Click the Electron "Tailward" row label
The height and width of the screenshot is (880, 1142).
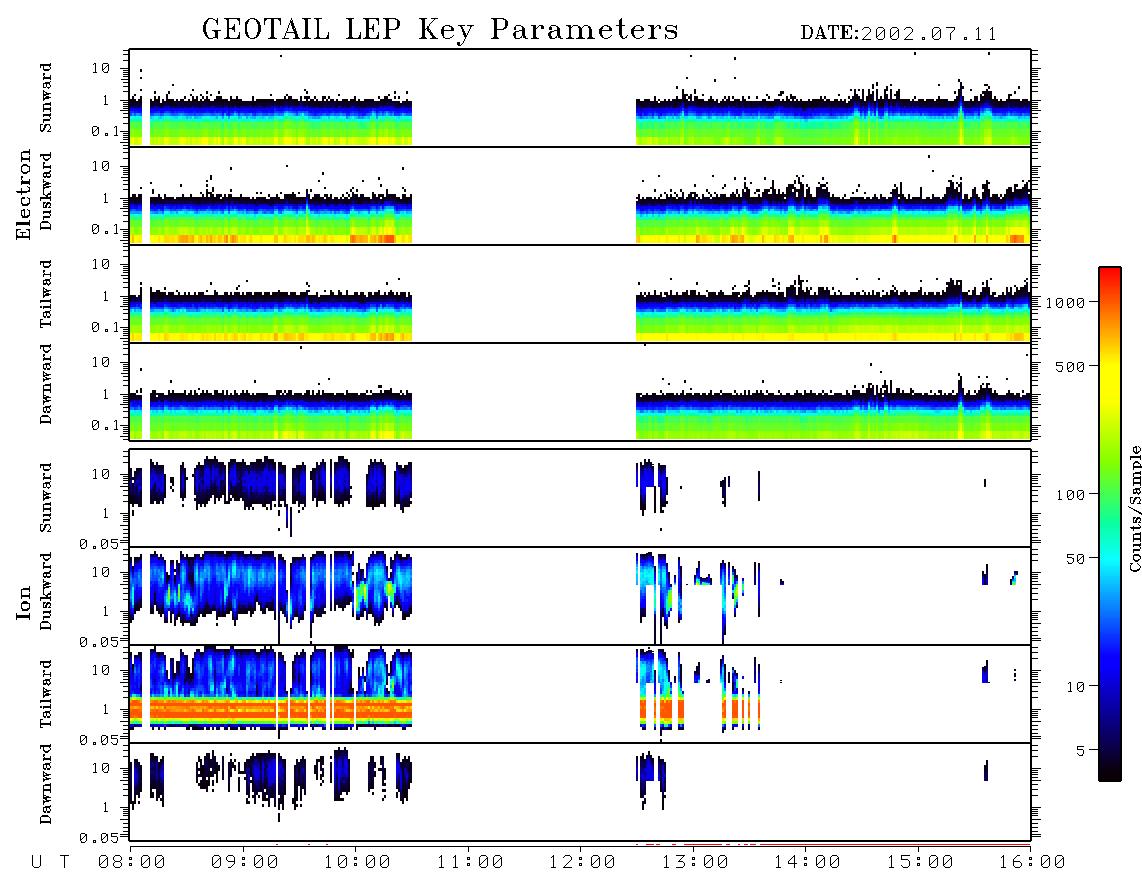(46, 294)
